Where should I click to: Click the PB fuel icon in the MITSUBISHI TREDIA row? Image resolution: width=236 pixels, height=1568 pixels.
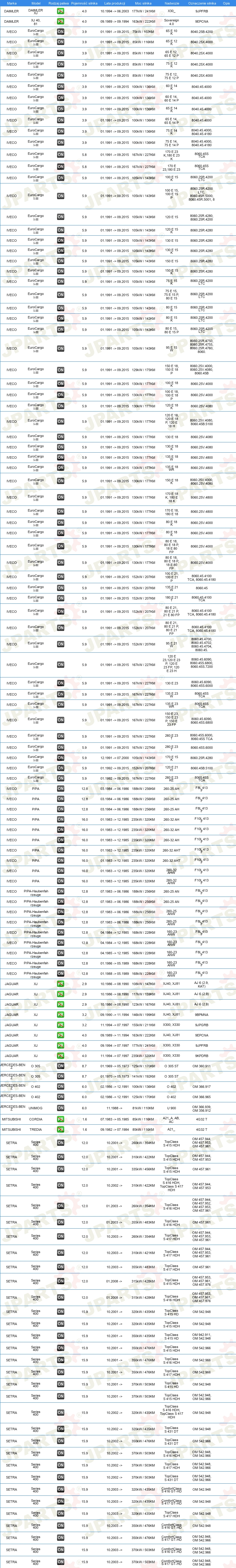(x=60, y=1129)
